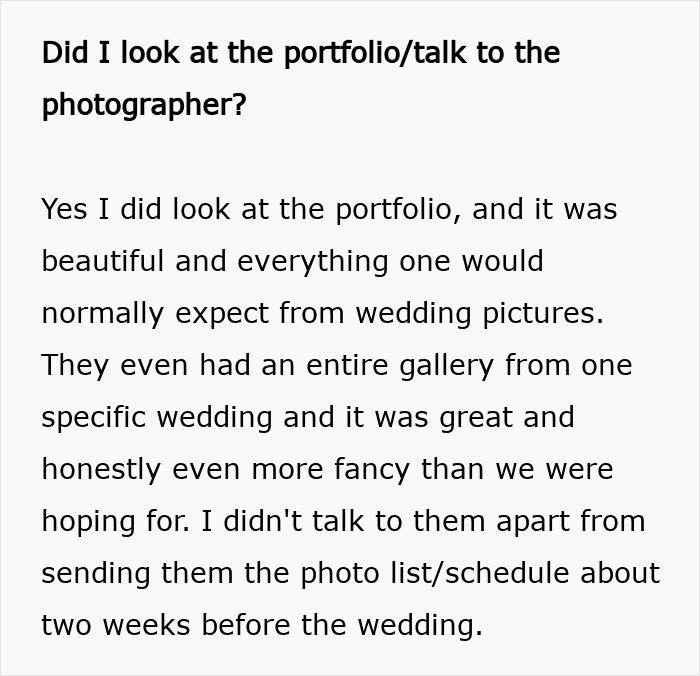Click the phrase 'beautiful and everything one would'
Viewport: 700px width, 676px height.
(292, 261)
